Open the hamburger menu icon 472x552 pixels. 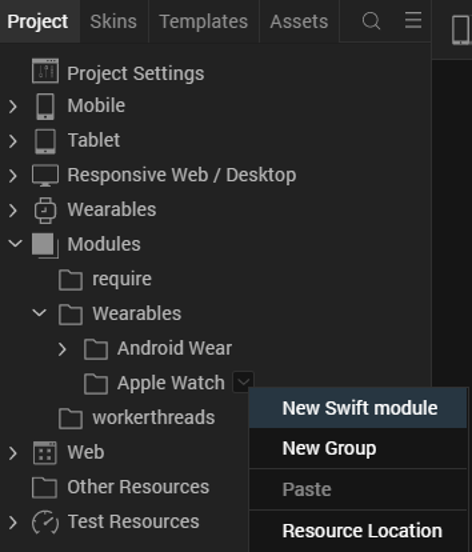tap(413, 20)
